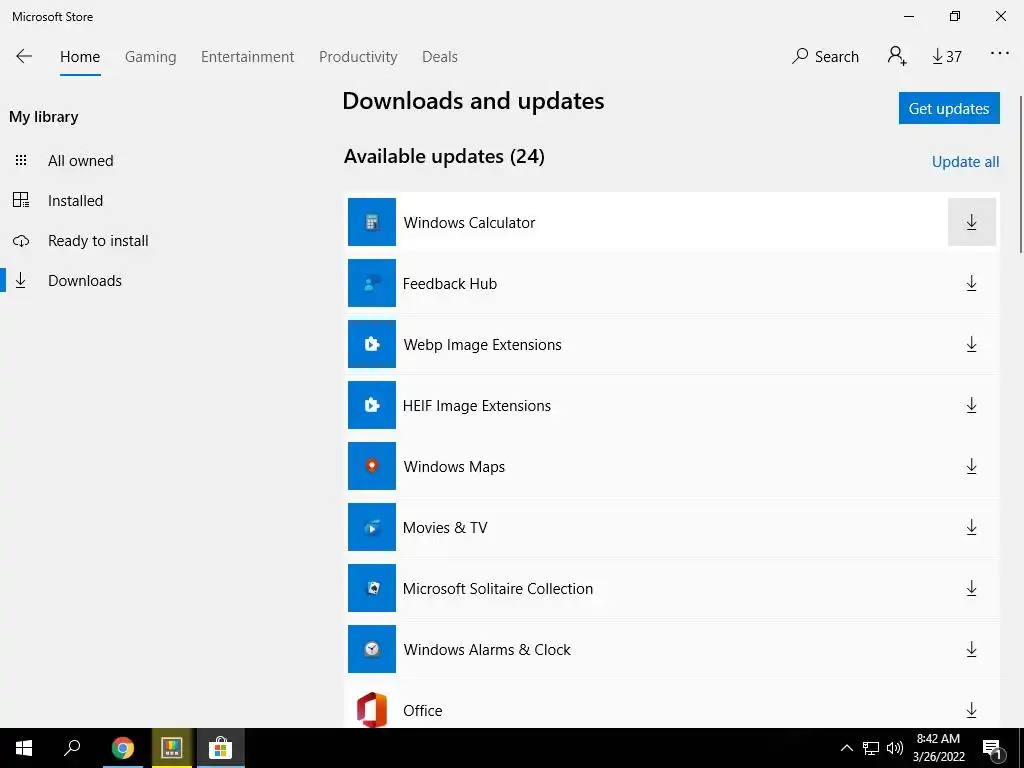This screenshot has height=768, width=1024.
Task: Click the Windows Calculator app icon
Action: point(372,222)
